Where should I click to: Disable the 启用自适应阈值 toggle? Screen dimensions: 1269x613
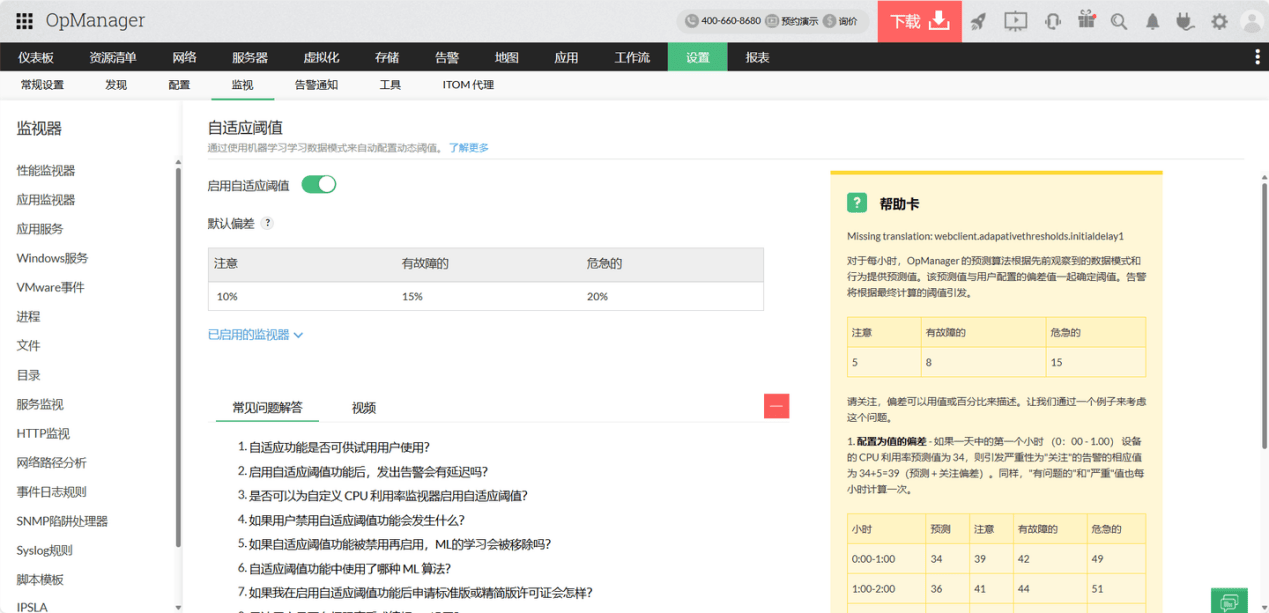coord(319,184)
